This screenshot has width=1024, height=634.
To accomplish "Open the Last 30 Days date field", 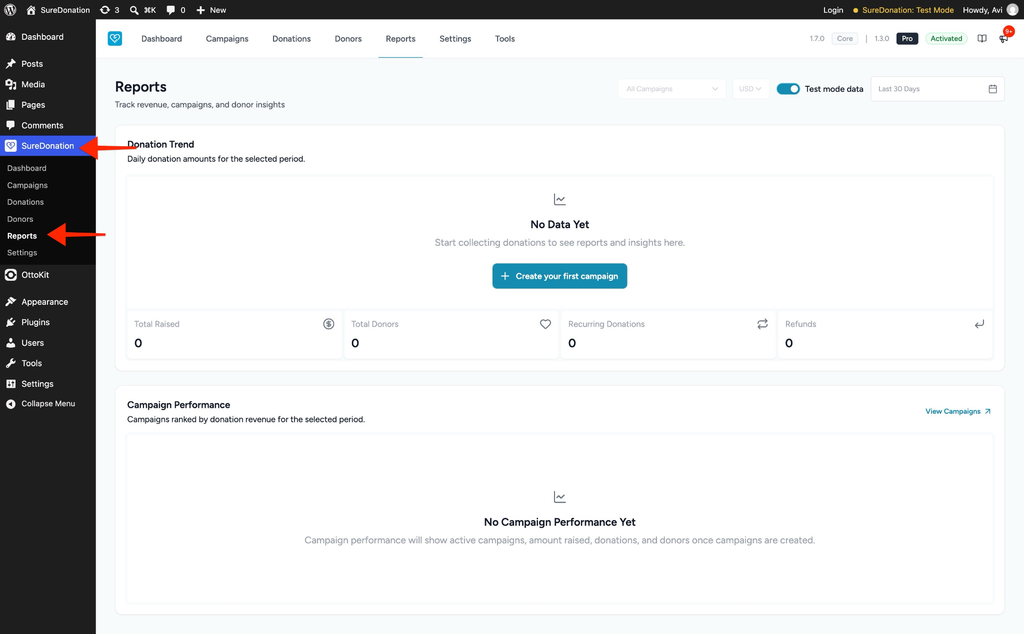I will tap(937, 89).
